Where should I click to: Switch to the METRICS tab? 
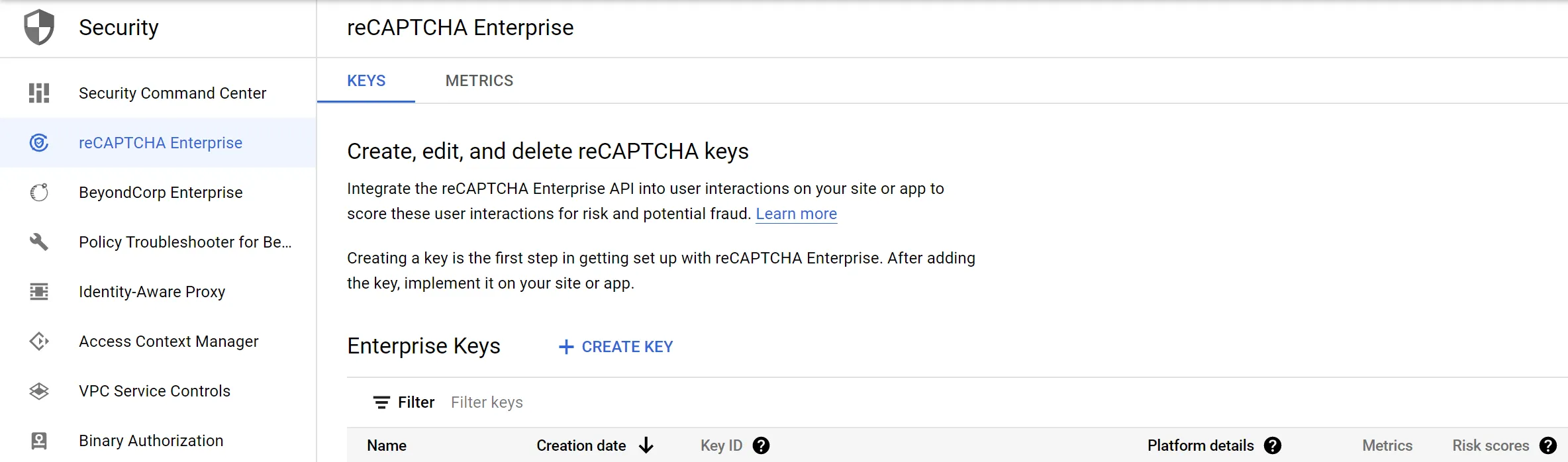(x=479, y=81)
